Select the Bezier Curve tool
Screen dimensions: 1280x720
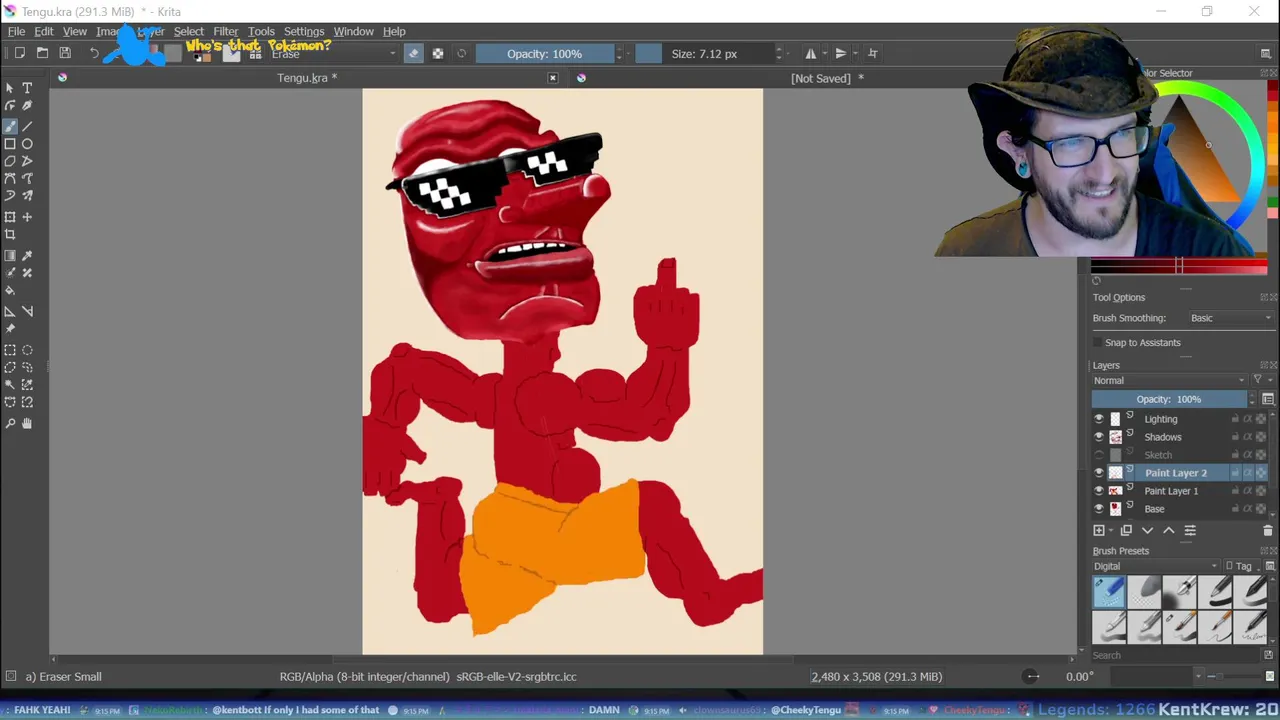(10, 179)
